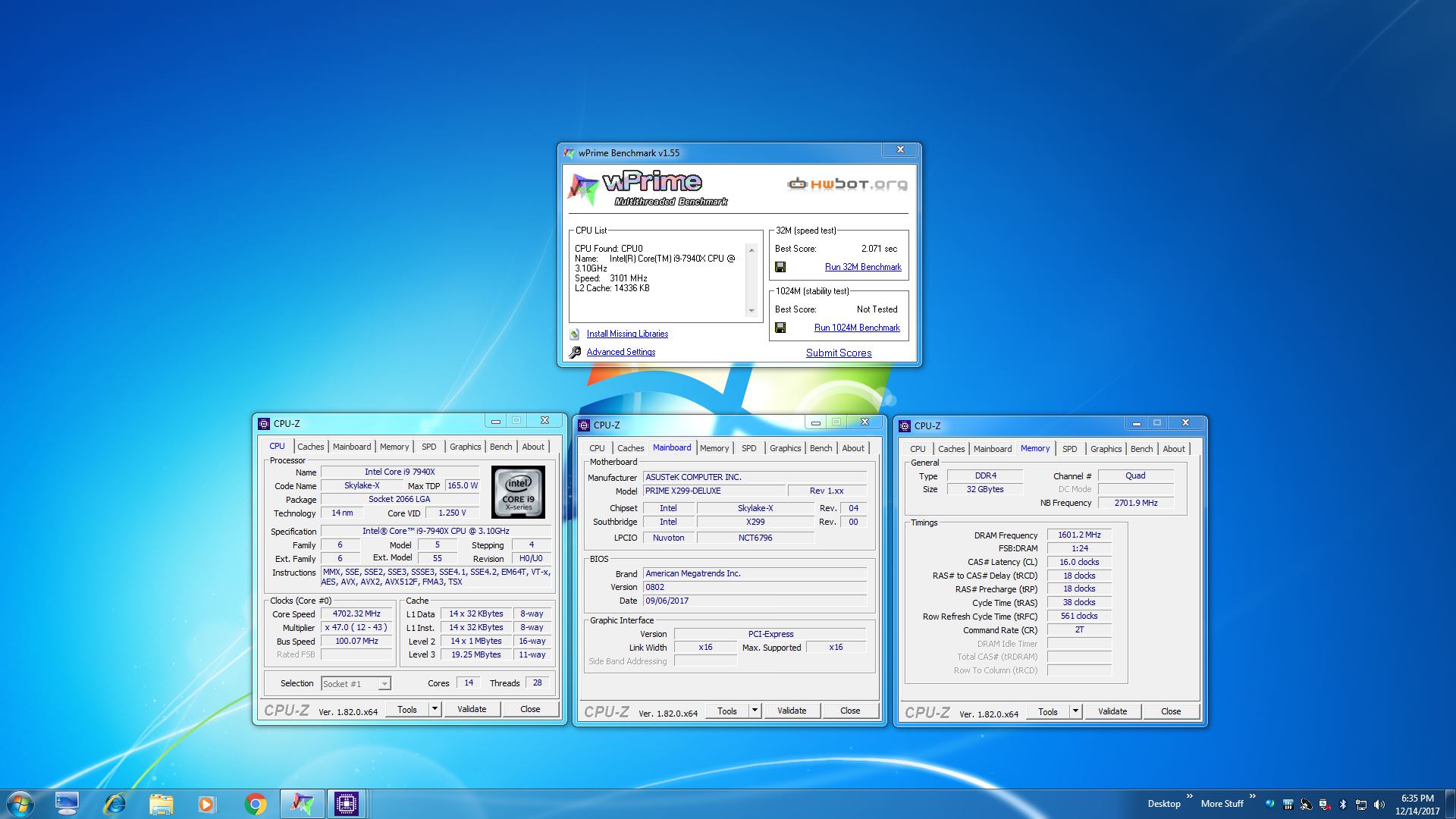
Task: Switch to wPrime via its taskbar icon
Action: tap(302, 804)
